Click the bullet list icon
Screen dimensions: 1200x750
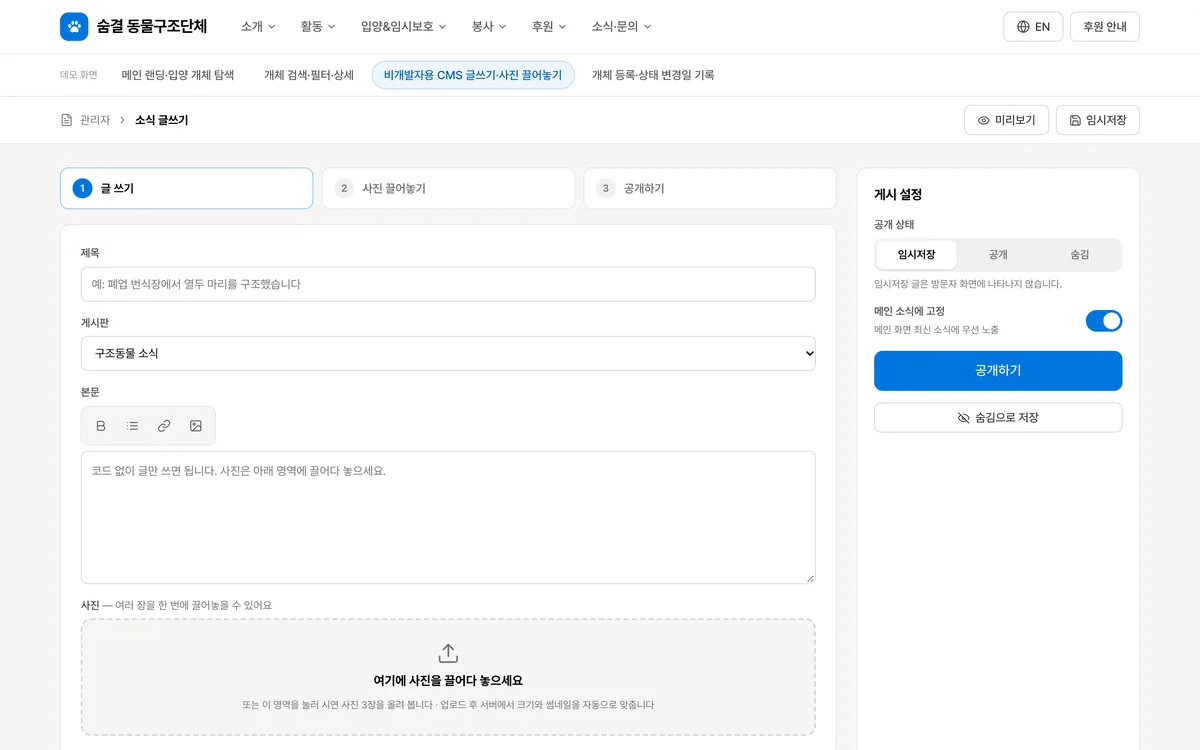133,426
